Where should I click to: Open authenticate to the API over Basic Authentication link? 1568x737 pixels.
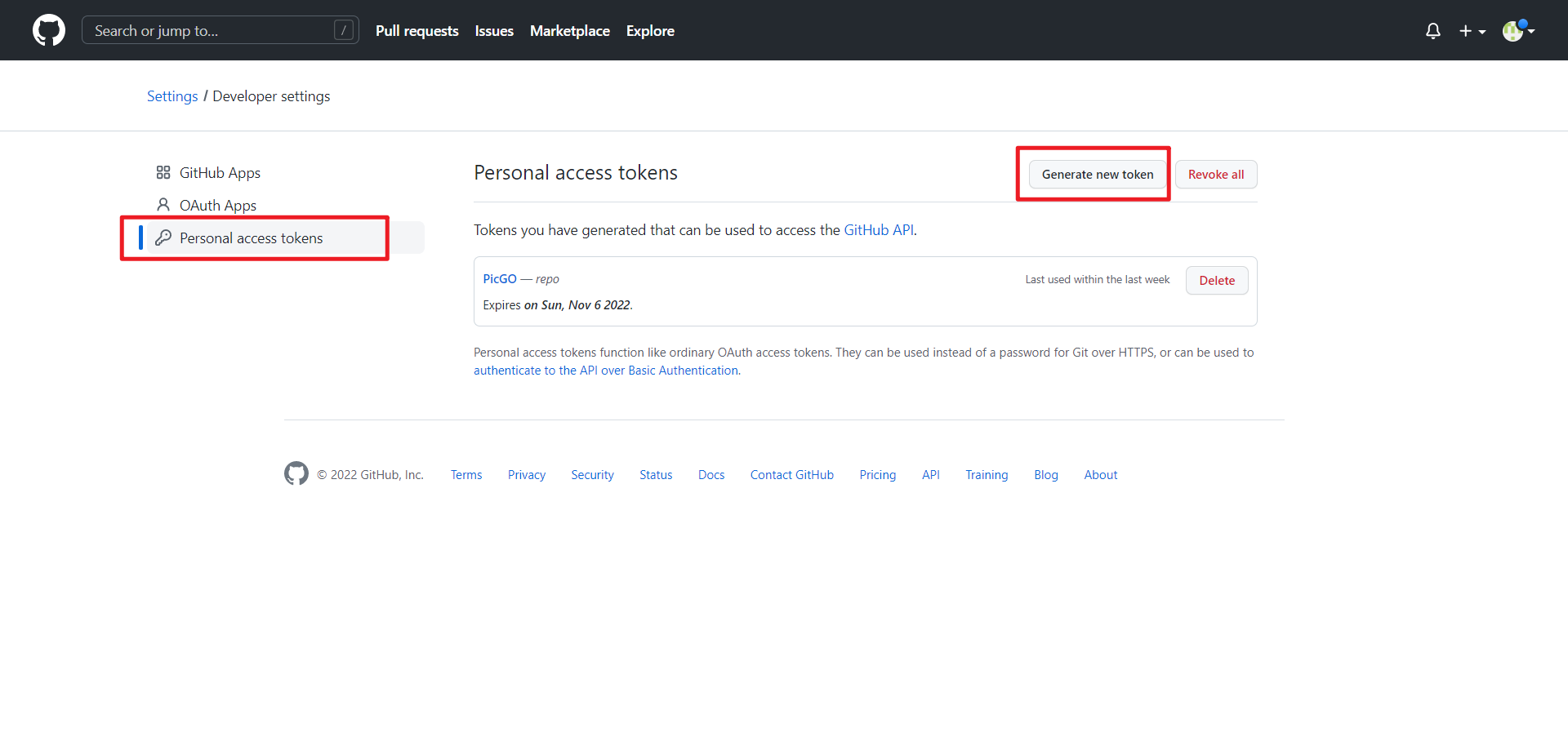[x=606, y=371]
